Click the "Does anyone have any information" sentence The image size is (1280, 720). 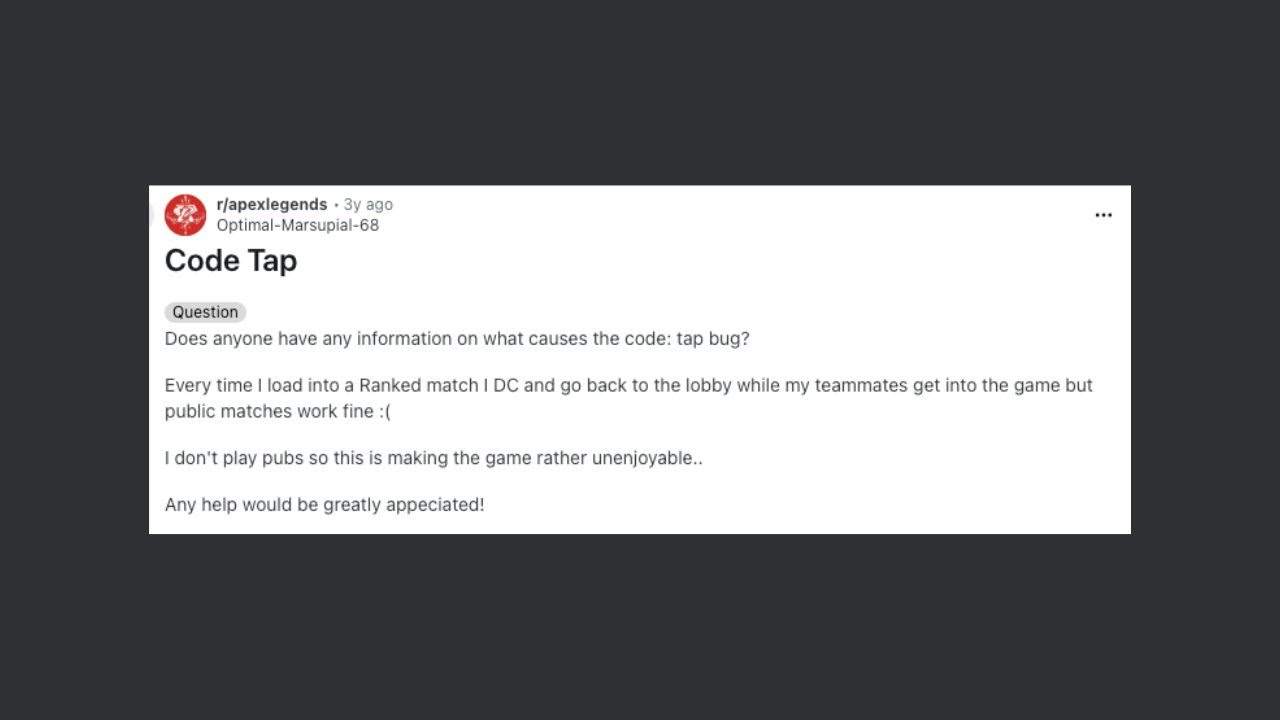tap(457, 339)
